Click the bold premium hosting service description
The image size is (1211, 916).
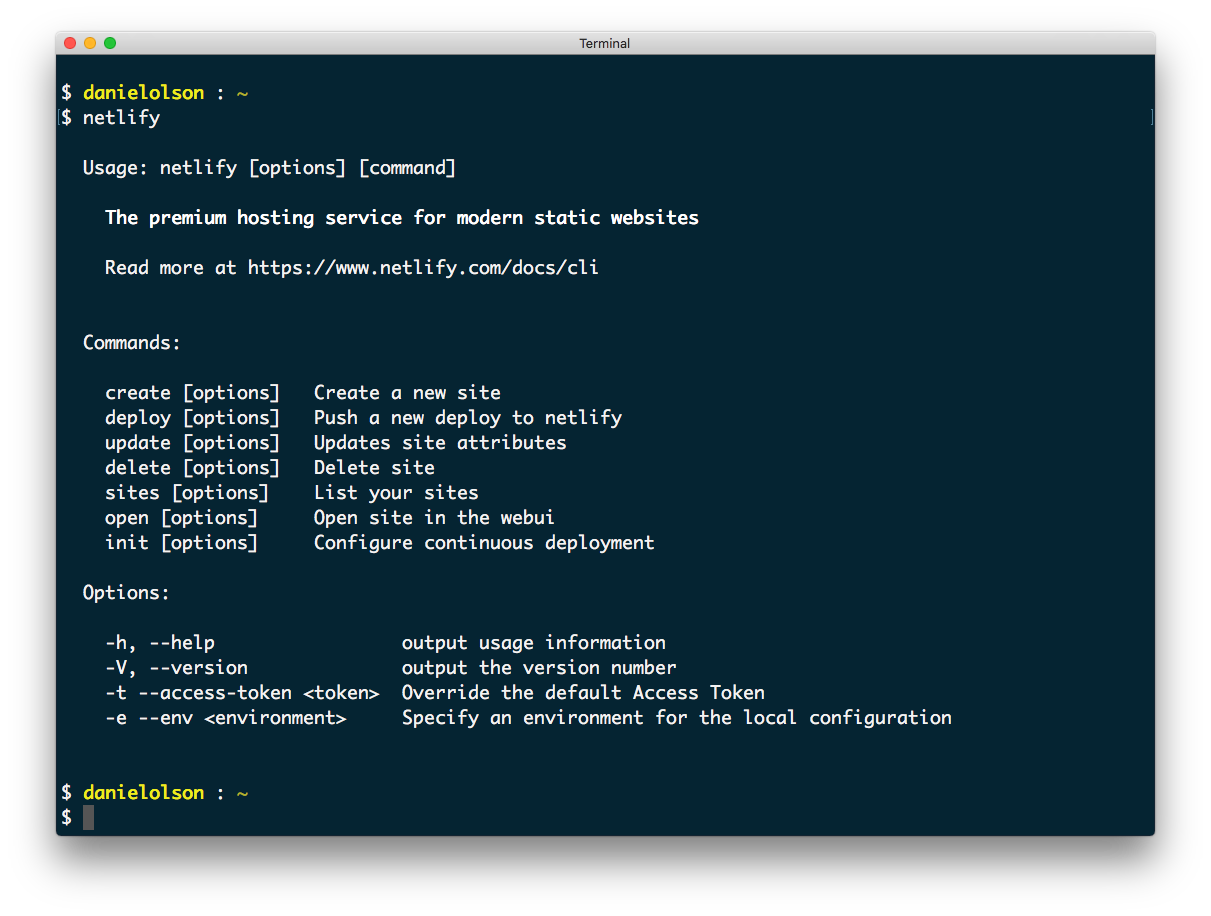[402, 218]
